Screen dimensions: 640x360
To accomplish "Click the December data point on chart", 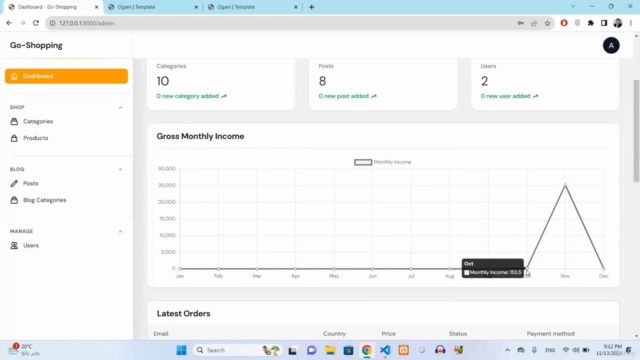I will click(604, 269).
